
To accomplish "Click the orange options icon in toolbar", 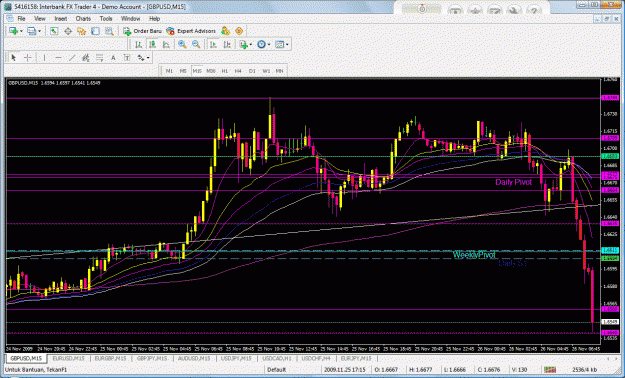I will tap(239, 31).
